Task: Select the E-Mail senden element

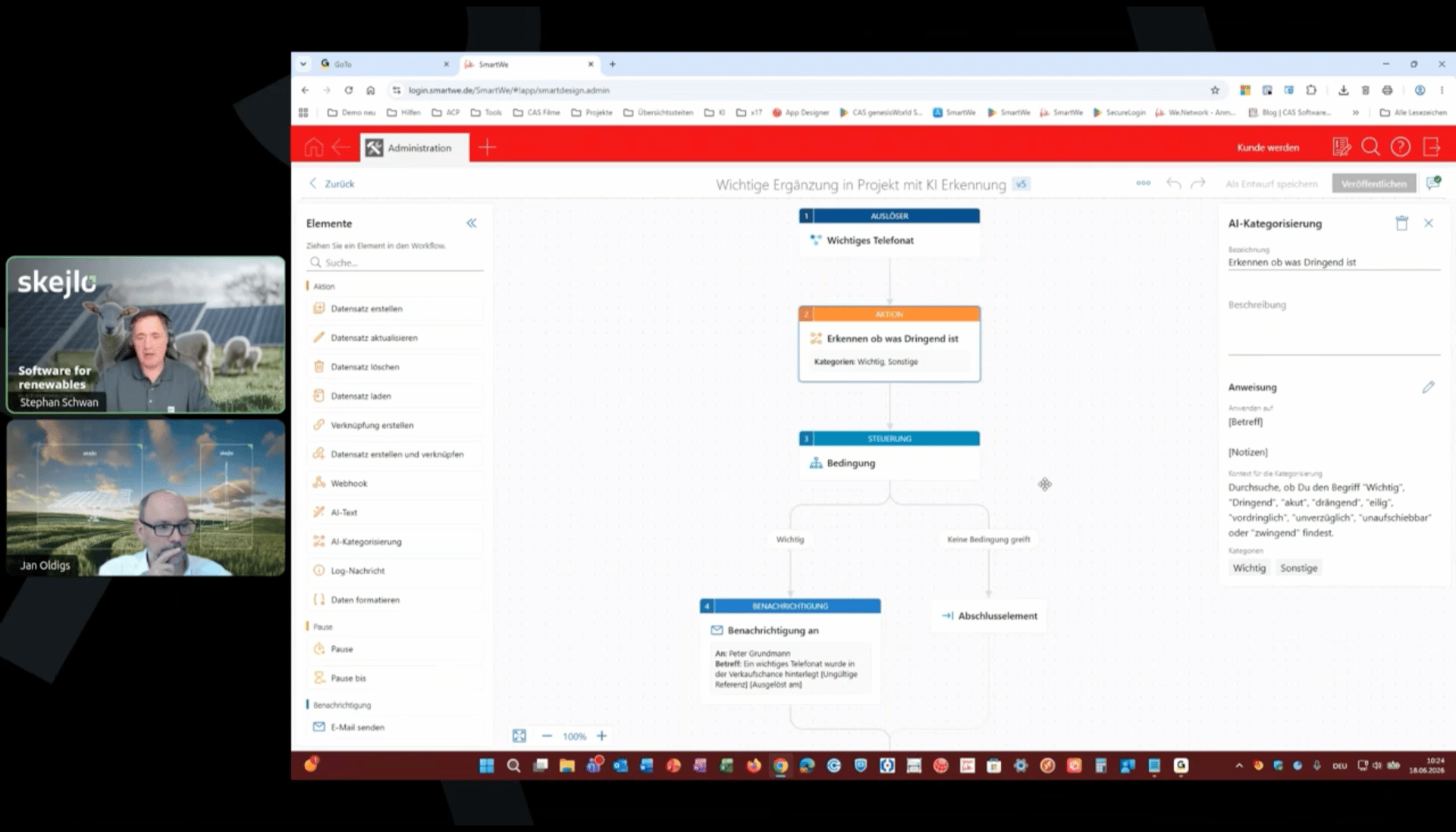Action: pyautogui.click(x=395, y=727)
